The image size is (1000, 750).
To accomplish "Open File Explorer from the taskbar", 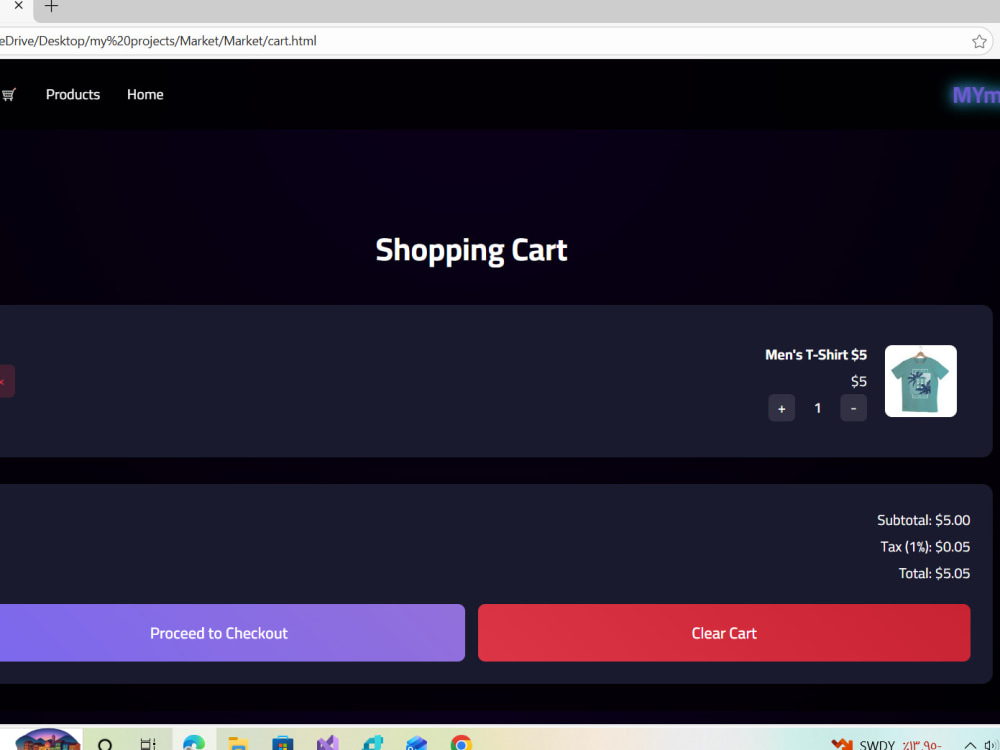I will pos(238,744).
